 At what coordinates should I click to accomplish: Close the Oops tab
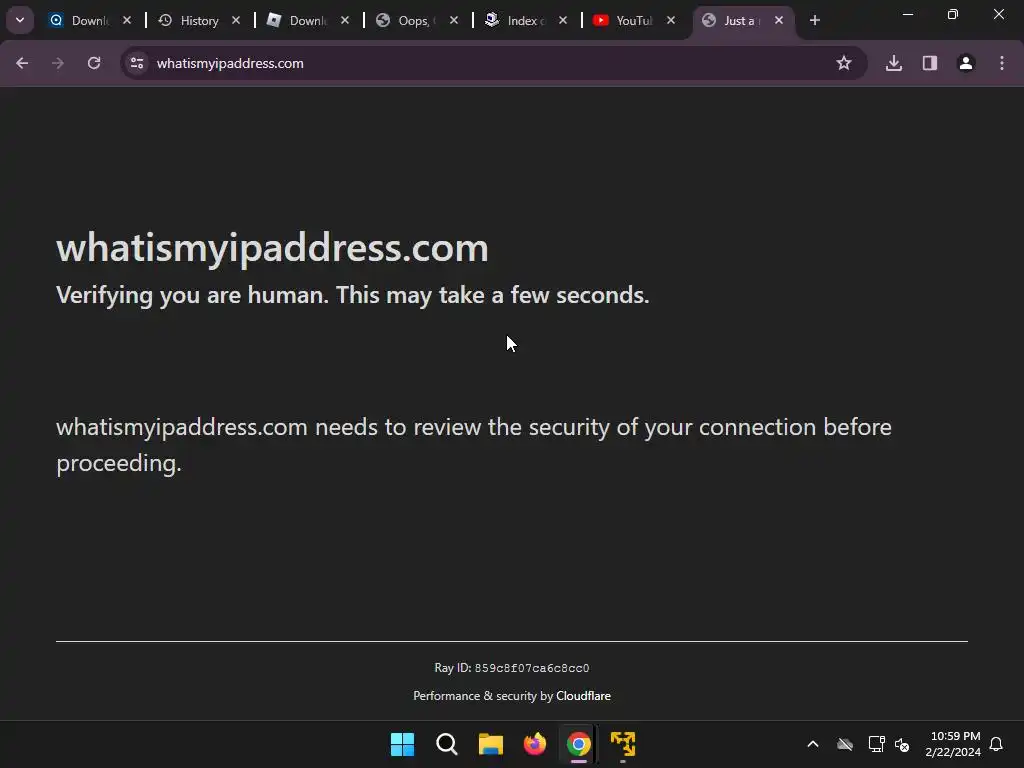(x=454, y=21)
